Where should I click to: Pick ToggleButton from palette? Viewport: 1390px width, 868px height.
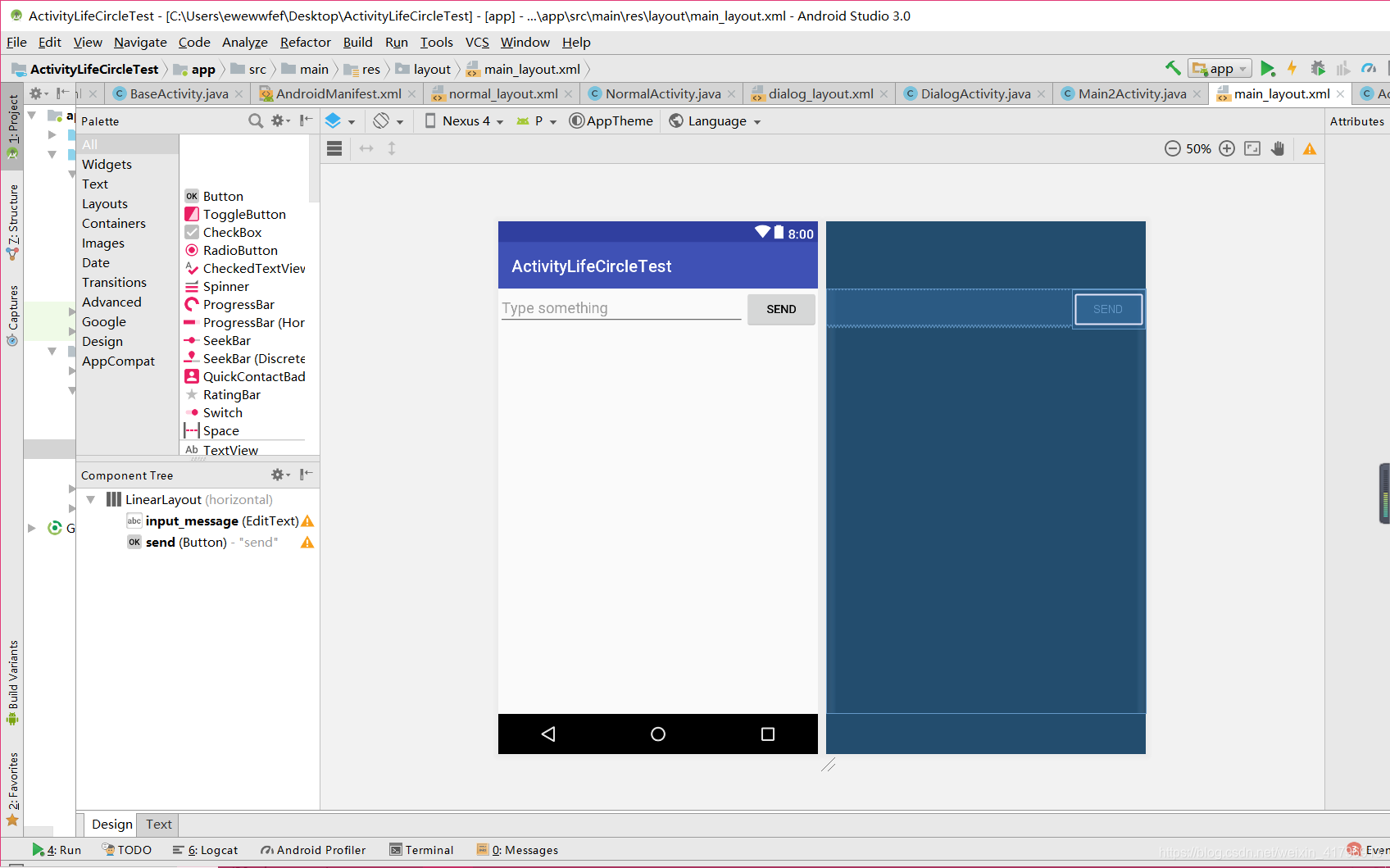pos(244,214)
